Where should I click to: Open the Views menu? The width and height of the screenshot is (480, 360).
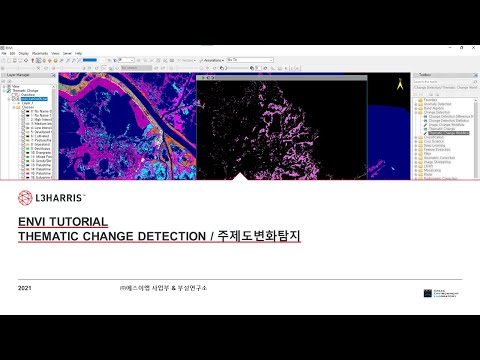coord(55,53)
